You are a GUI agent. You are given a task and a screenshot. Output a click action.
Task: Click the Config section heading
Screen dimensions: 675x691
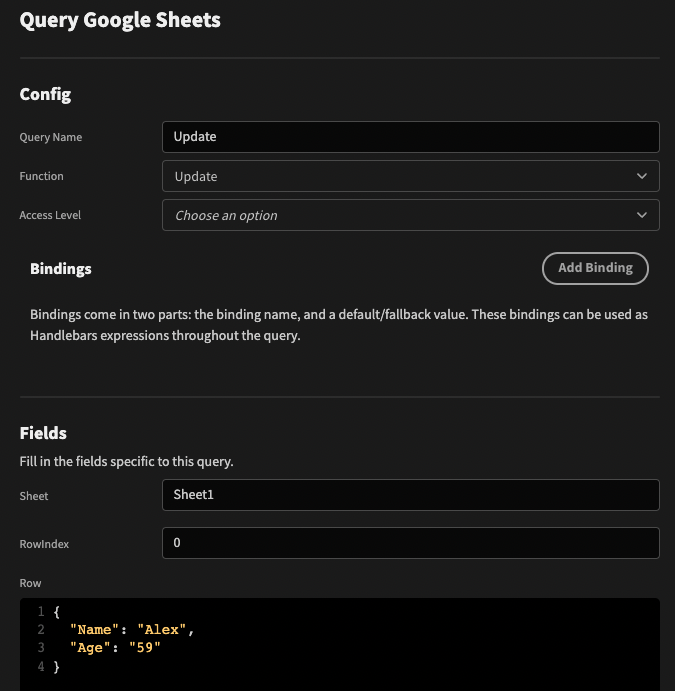point(45,94)
